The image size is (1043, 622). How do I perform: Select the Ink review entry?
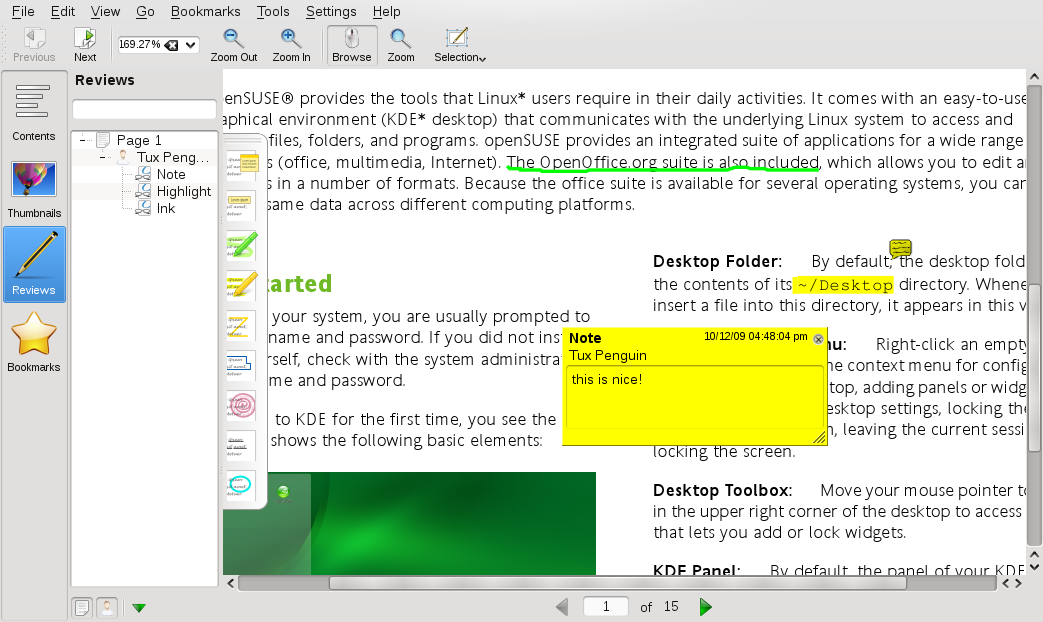[x=166, y=209]
